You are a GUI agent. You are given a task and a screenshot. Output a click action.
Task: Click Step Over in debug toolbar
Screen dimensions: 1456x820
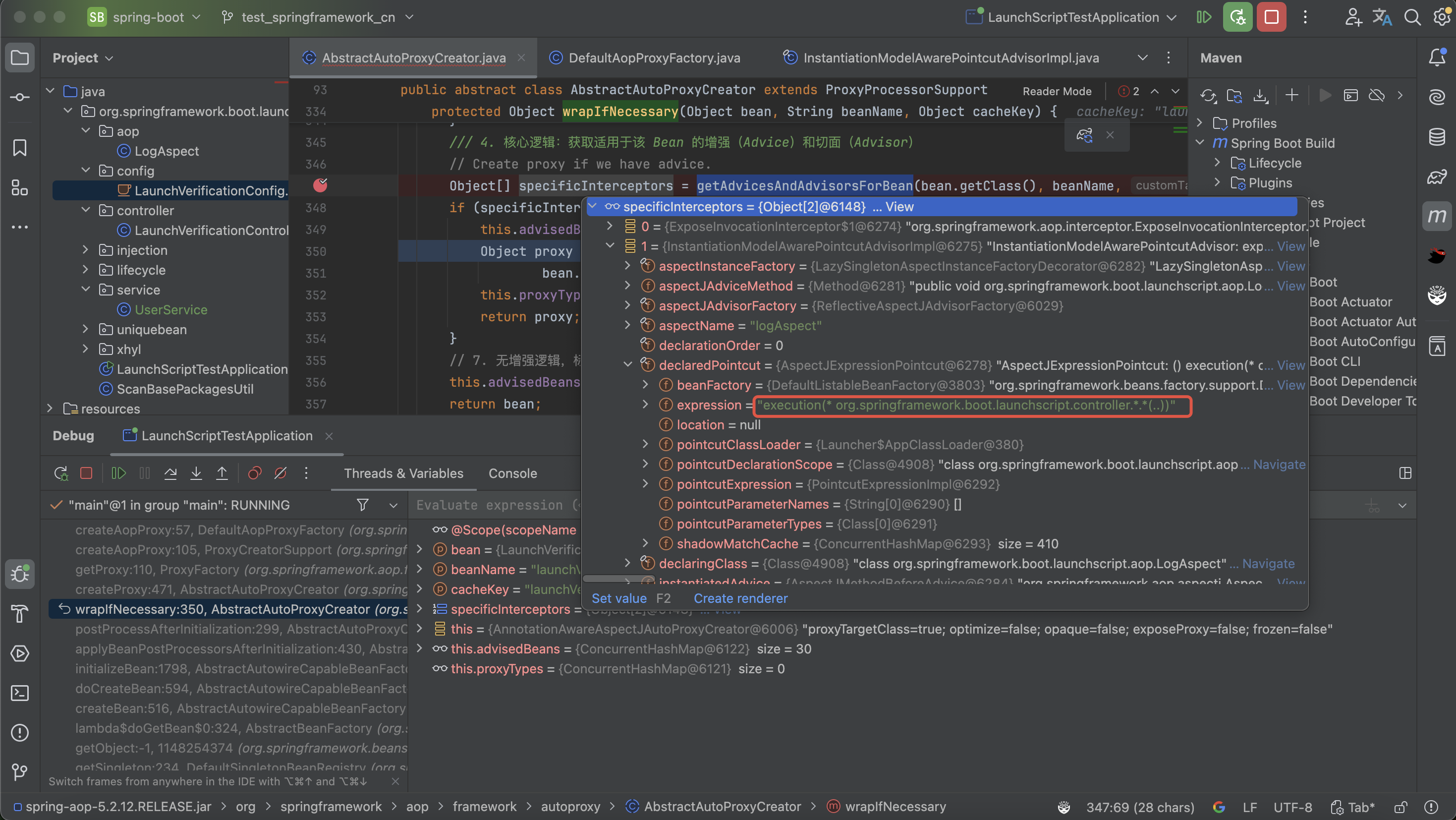170,473
